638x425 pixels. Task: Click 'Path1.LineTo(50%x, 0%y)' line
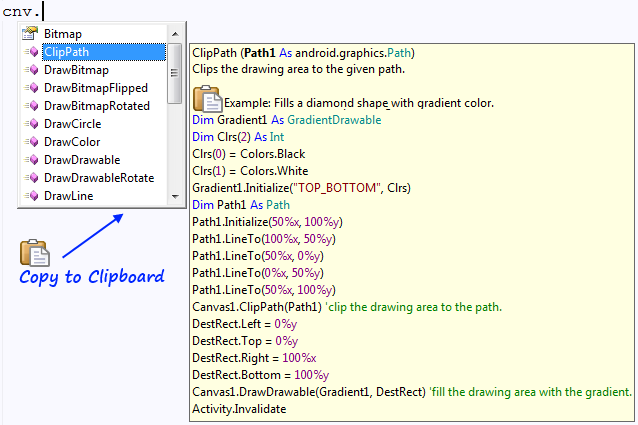pyautogui.click(x=258, y=256)
